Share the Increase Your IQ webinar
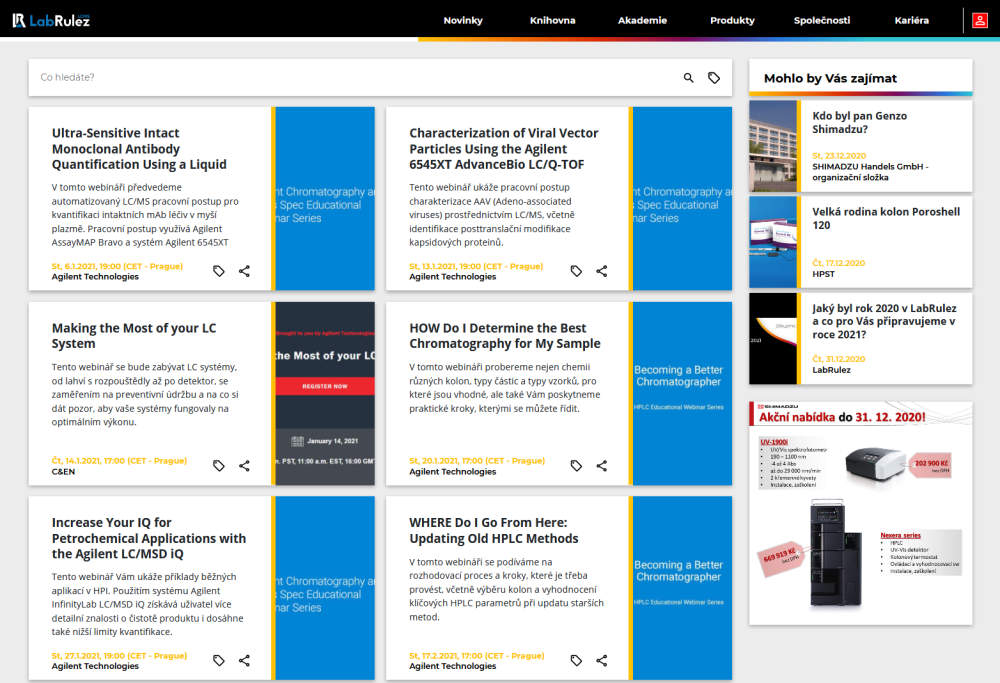This screenshot has width=1000, height=683. coord(244,660)
